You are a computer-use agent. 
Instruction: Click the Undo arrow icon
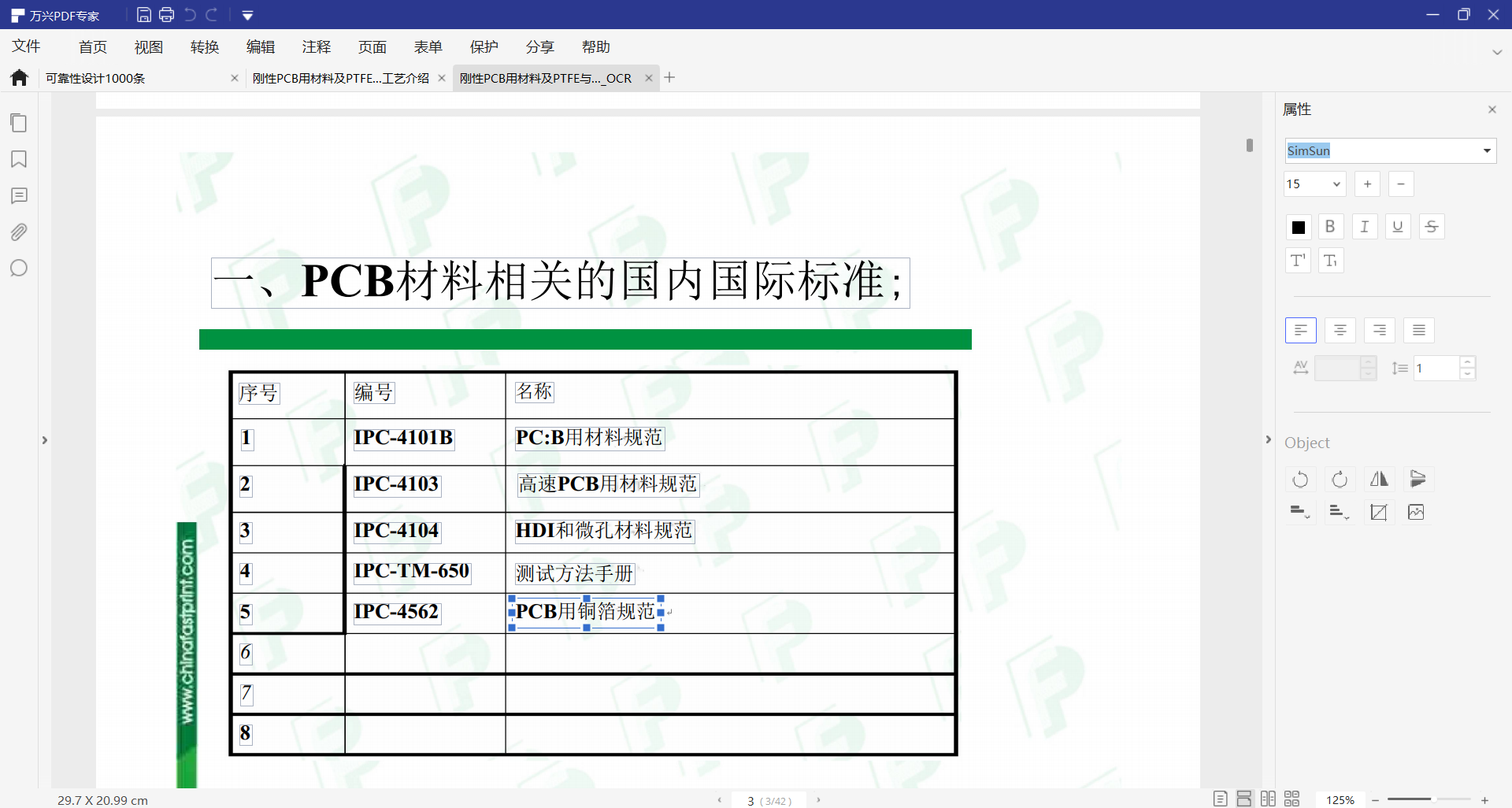[x=190, y=15]
